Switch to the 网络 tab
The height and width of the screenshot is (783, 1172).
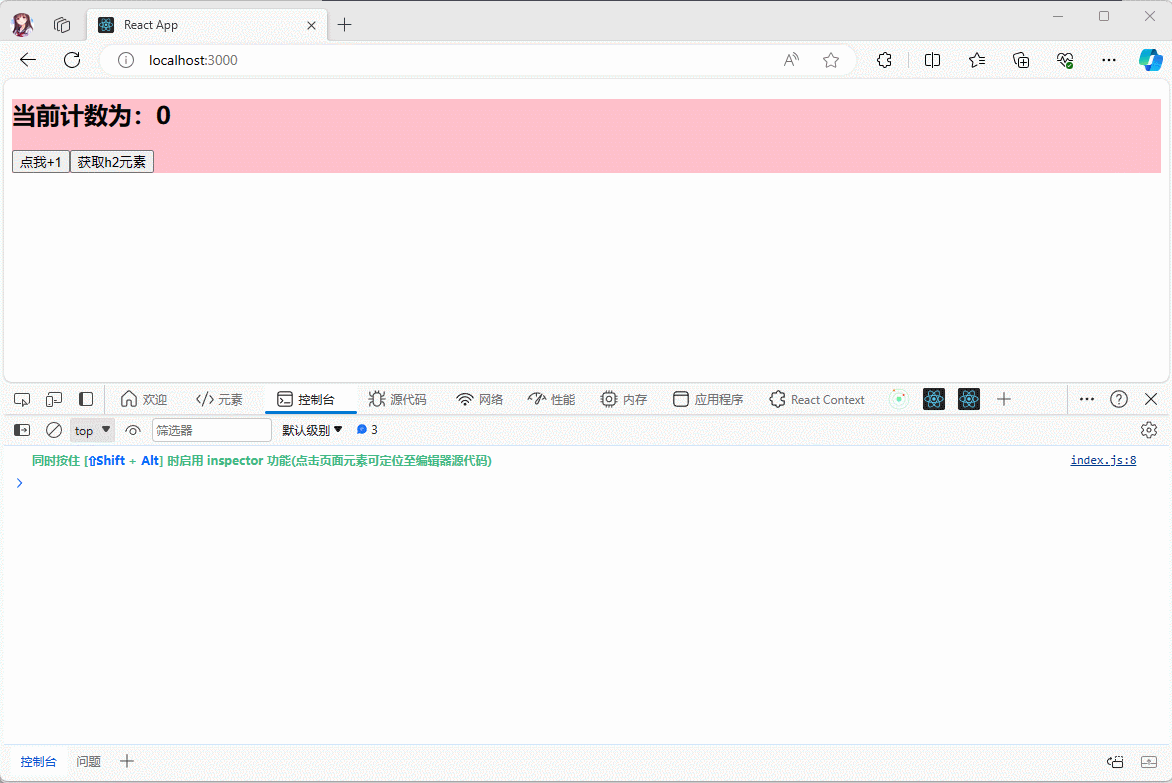pos(479,399)
